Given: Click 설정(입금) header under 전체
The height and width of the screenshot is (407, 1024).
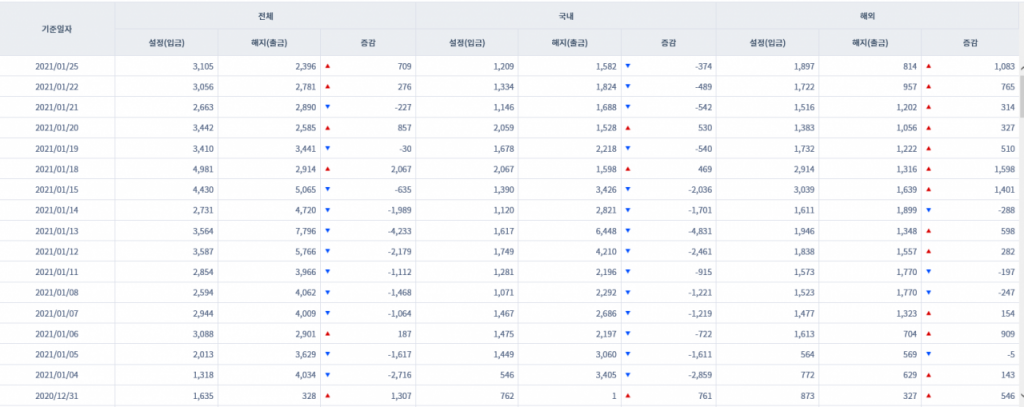Looking at the screenshot, I should tap(166, 42).
